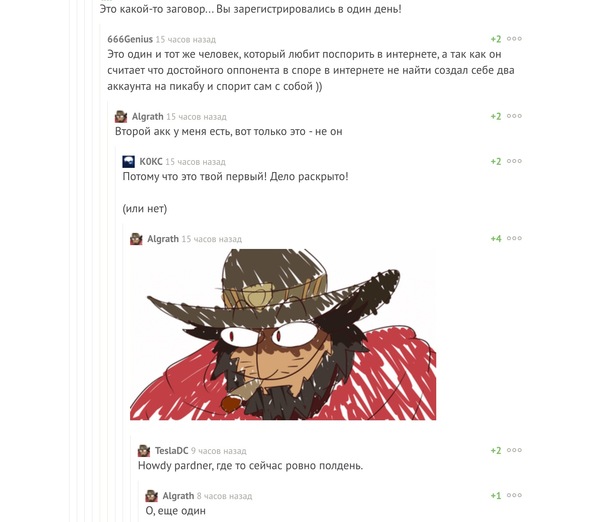Open TeslaDC username link

tap(171, 450)
